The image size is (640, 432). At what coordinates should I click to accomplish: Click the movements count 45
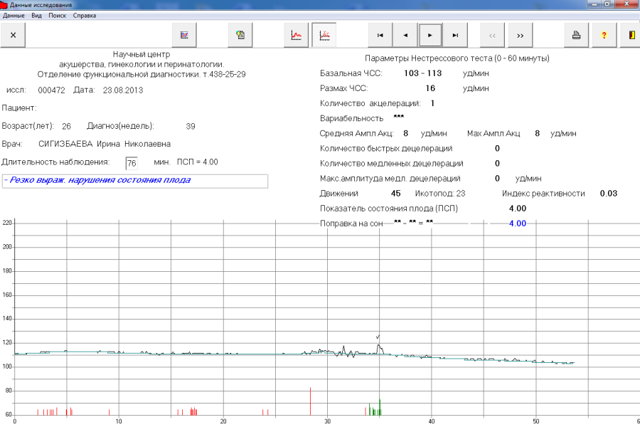click(396, 194)
